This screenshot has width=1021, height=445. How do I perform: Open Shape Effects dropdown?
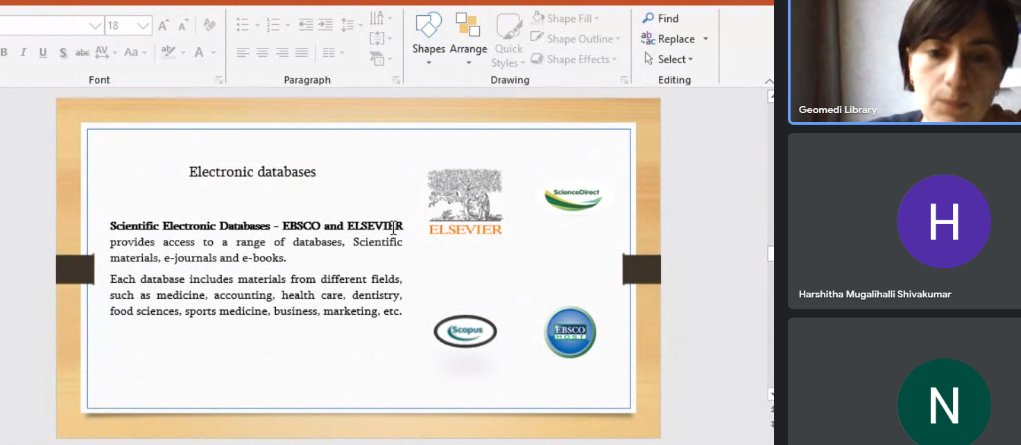pos(574,59)
